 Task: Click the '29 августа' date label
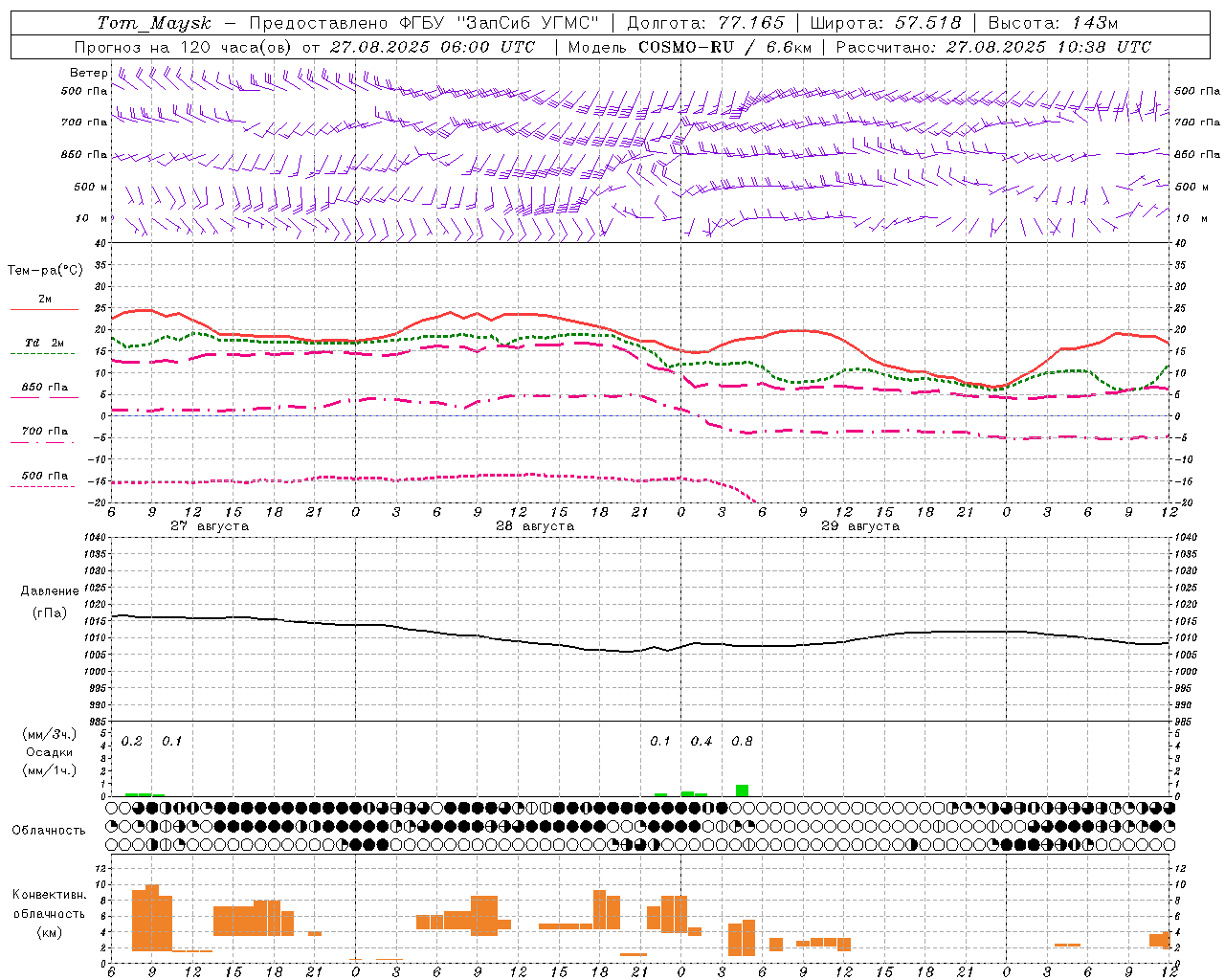click(x=860, y=526)
